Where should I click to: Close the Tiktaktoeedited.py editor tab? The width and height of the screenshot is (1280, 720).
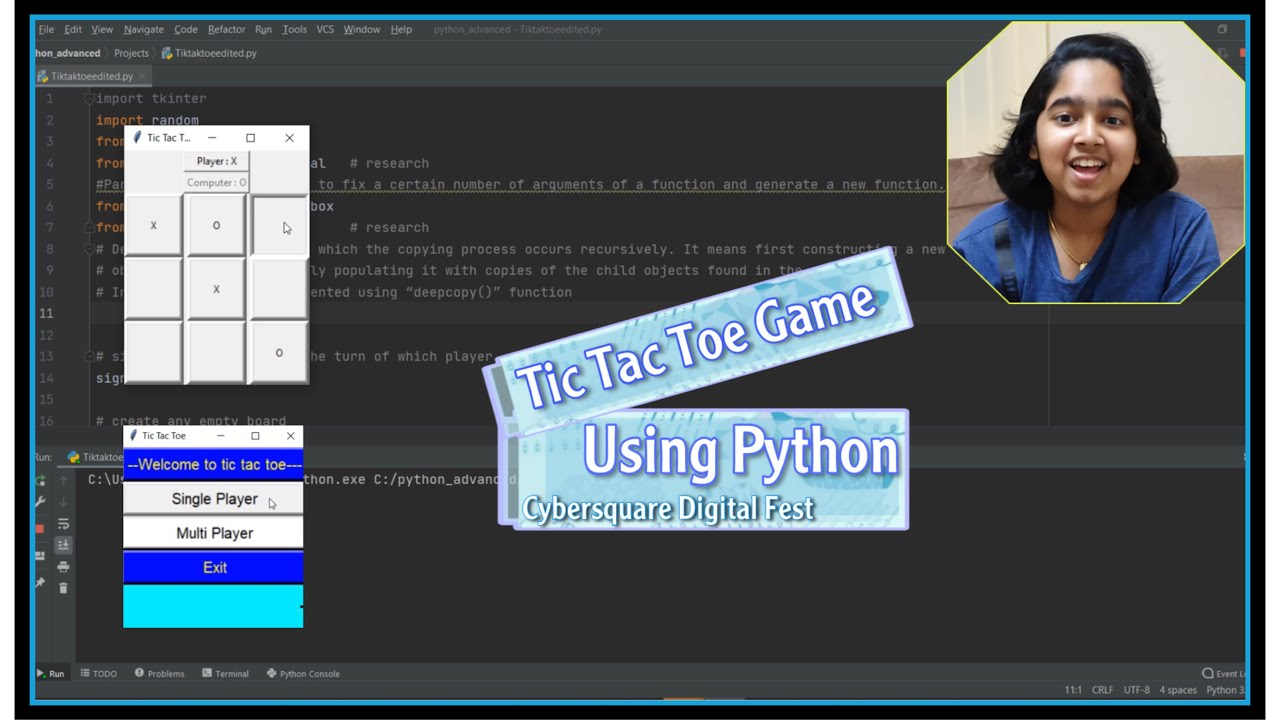pos(141,76)
